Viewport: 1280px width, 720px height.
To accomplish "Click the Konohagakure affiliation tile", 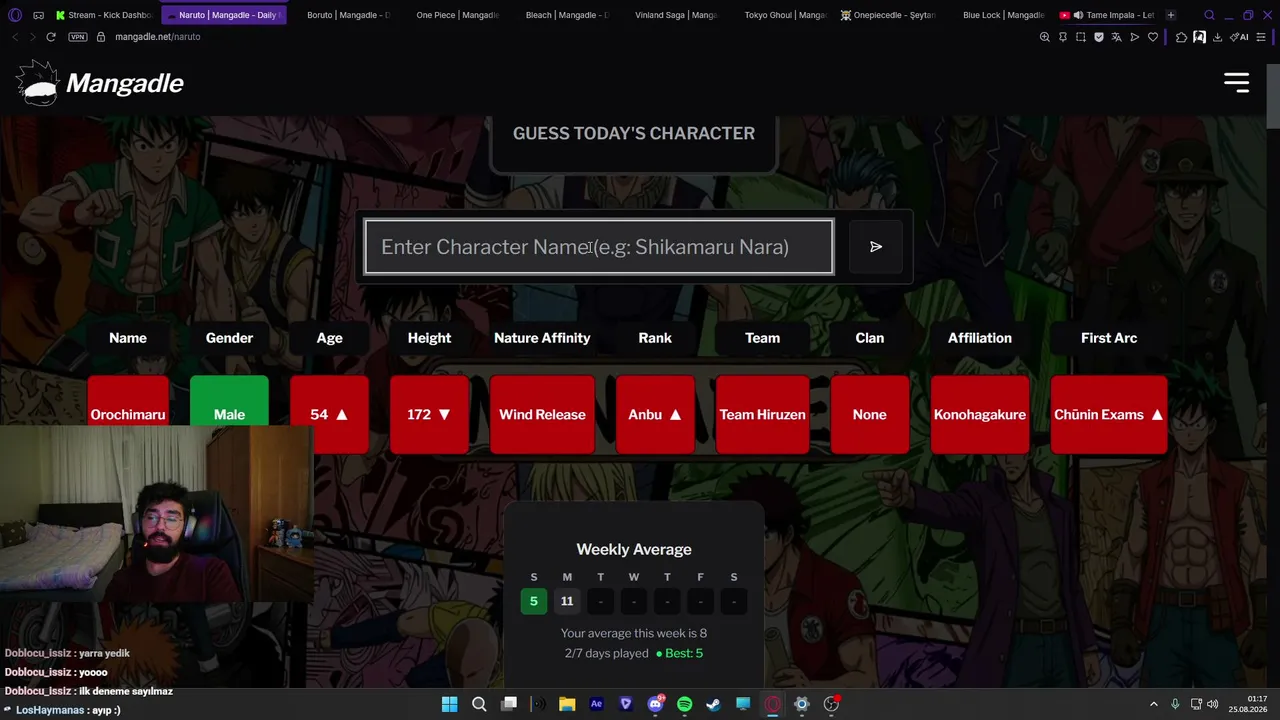I will click(x=980, y=414).
